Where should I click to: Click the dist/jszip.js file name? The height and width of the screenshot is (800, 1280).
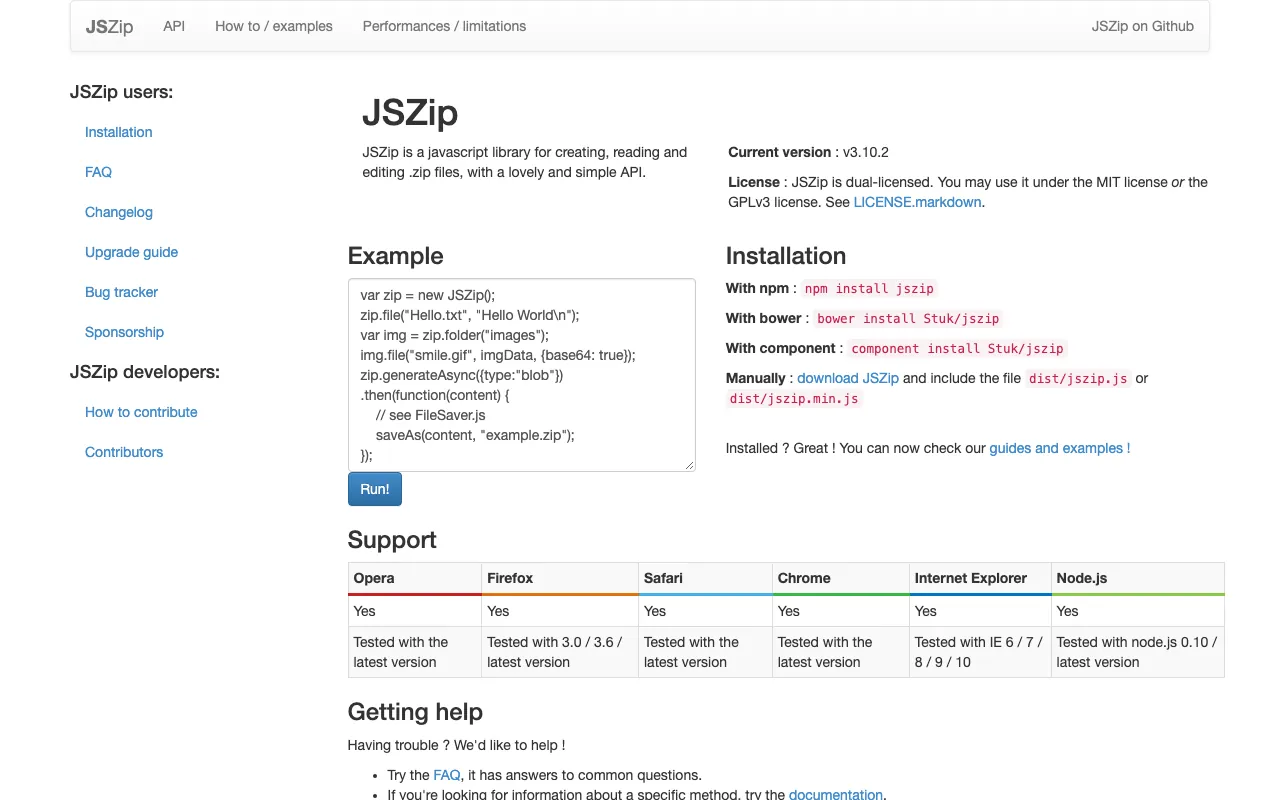pos(1079,378)
